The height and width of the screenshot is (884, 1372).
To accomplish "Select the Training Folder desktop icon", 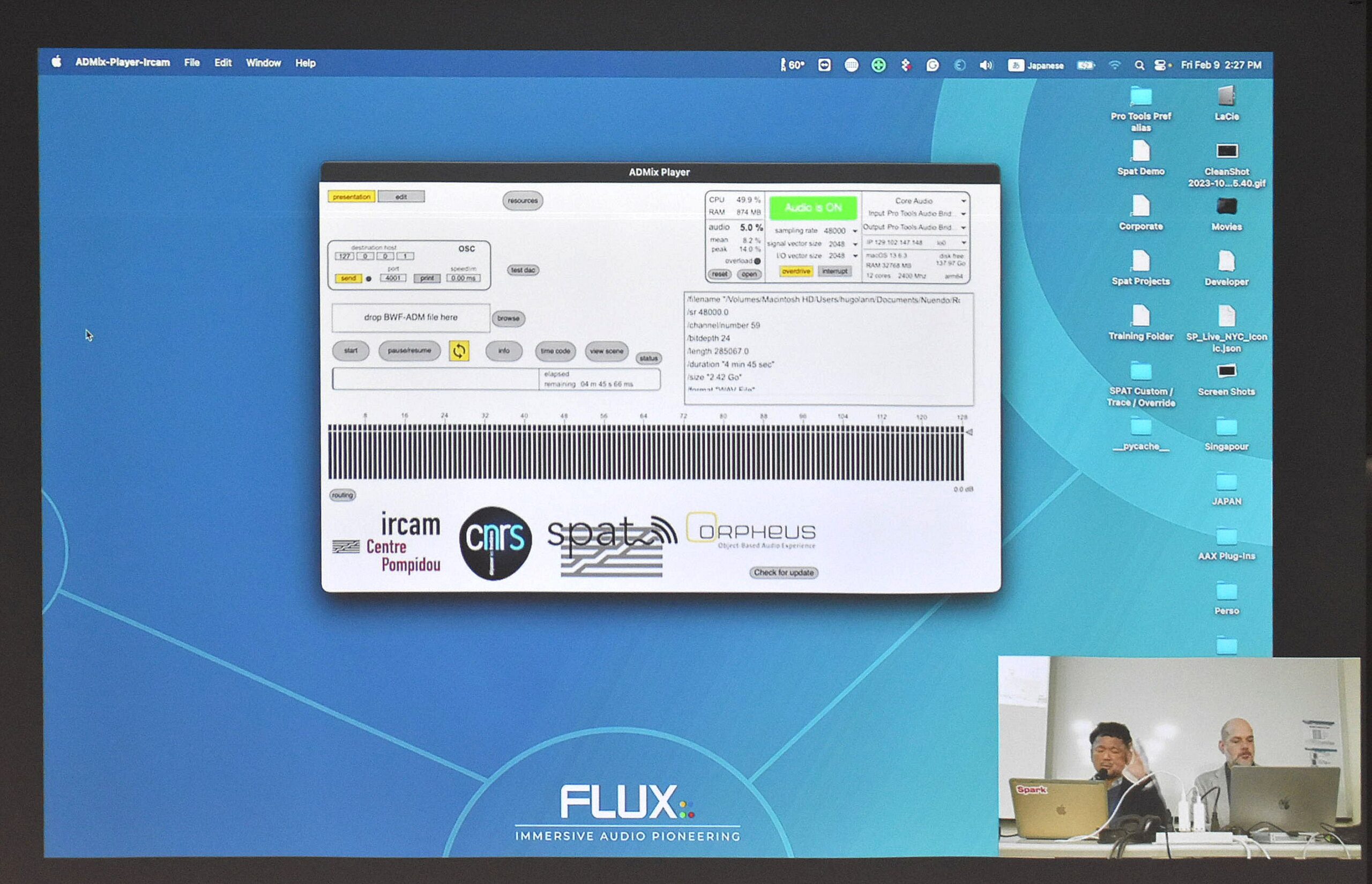I will (1140, 323).
